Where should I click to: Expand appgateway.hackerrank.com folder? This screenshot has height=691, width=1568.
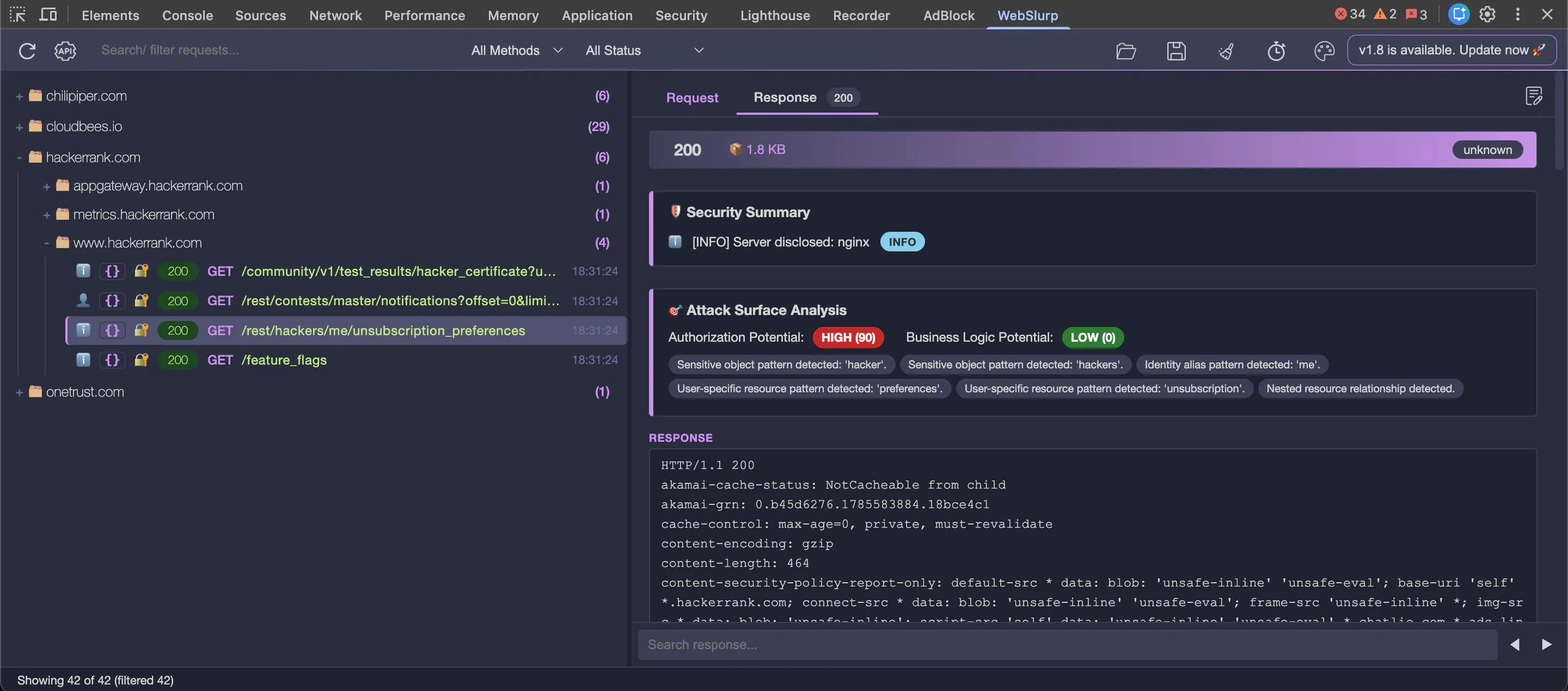coord(46,187)
